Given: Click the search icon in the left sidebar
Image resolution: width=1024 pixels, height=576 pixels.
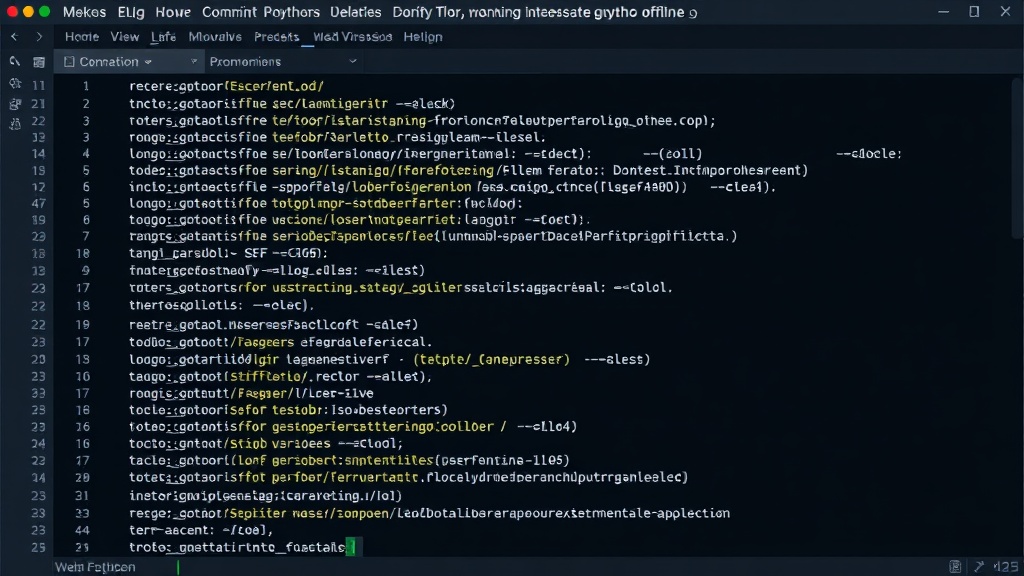Looking at the screenshot, I should (14, 61).
